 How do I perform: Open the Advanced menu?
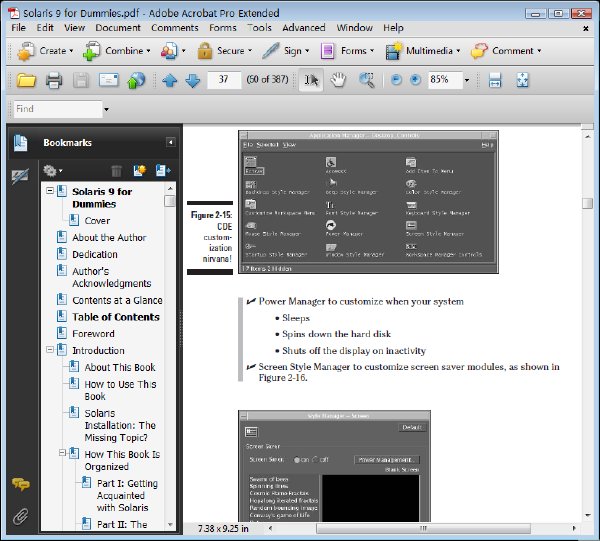304,28
